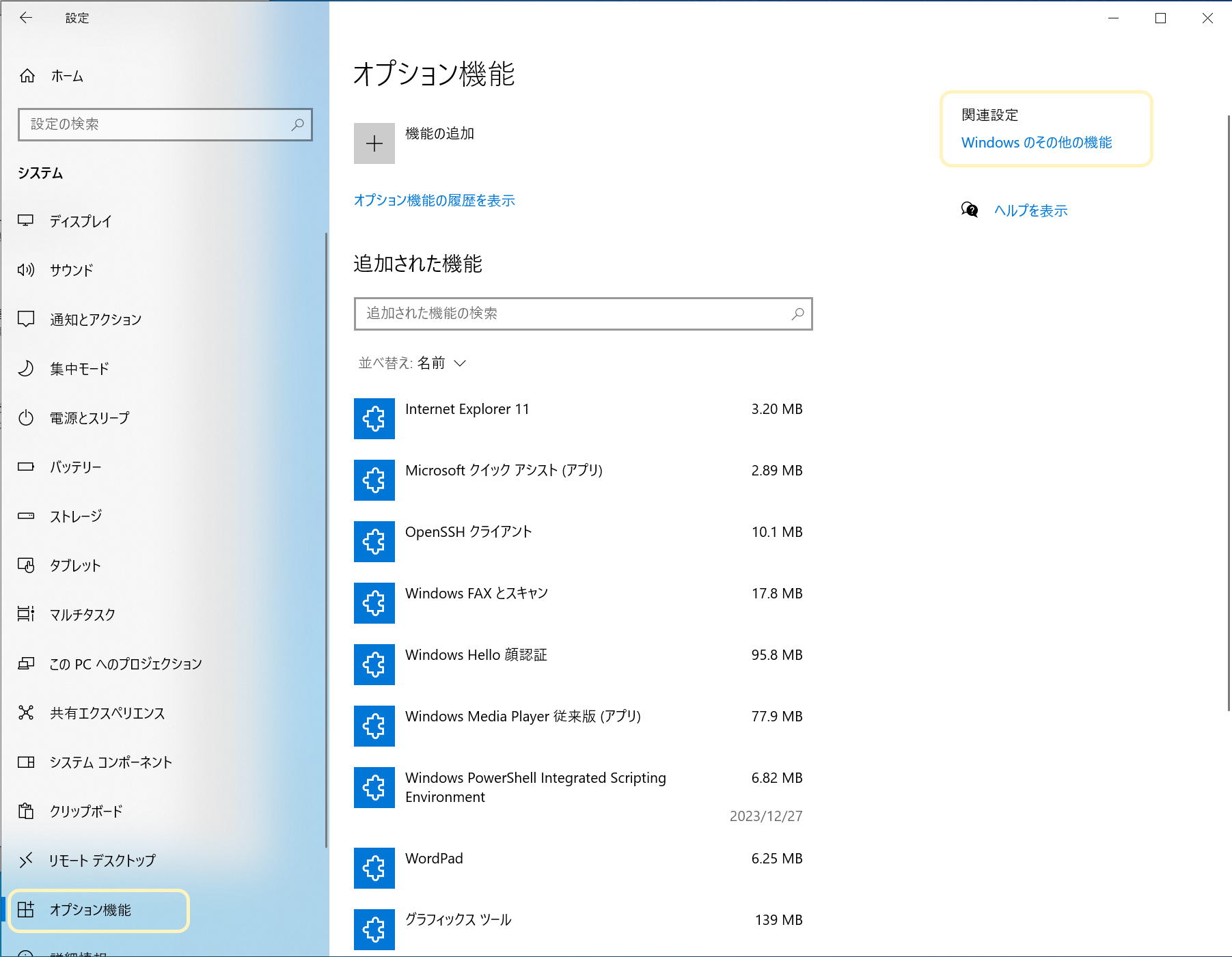Click Microsoft クイック アシスト feature icon

pos(374,480)
